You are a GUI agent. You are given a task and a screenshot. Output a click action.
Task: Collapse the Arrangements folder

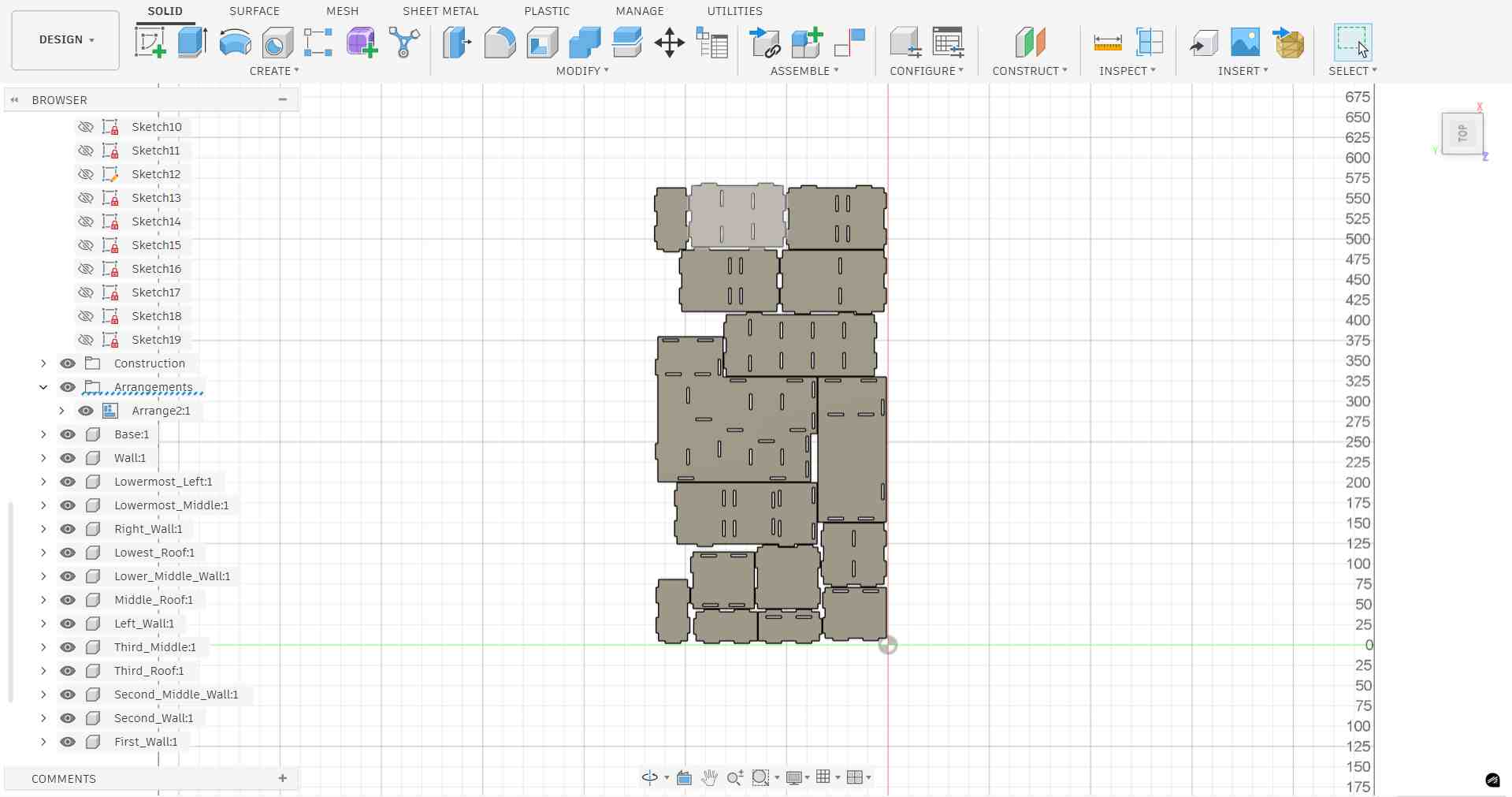tap(43, 387)
